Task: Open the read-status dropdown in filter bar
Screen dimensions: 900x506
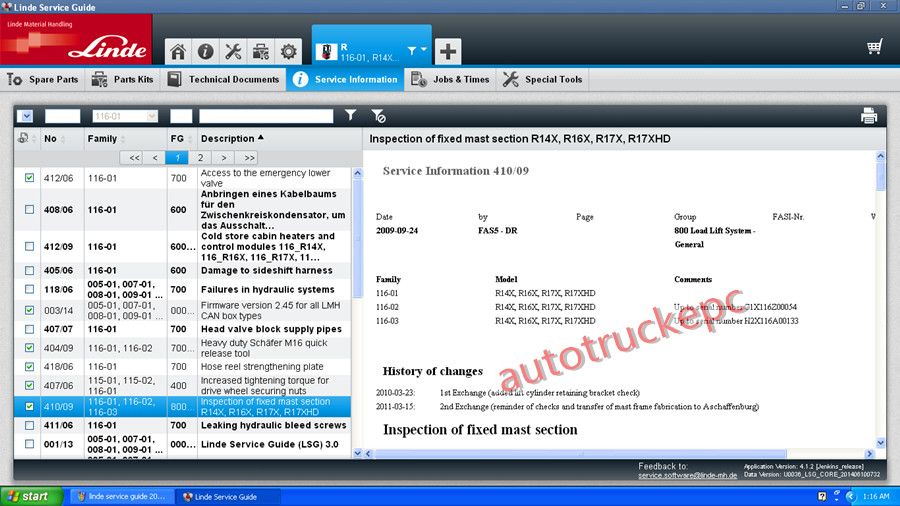Action: click(x=25, y=116)
